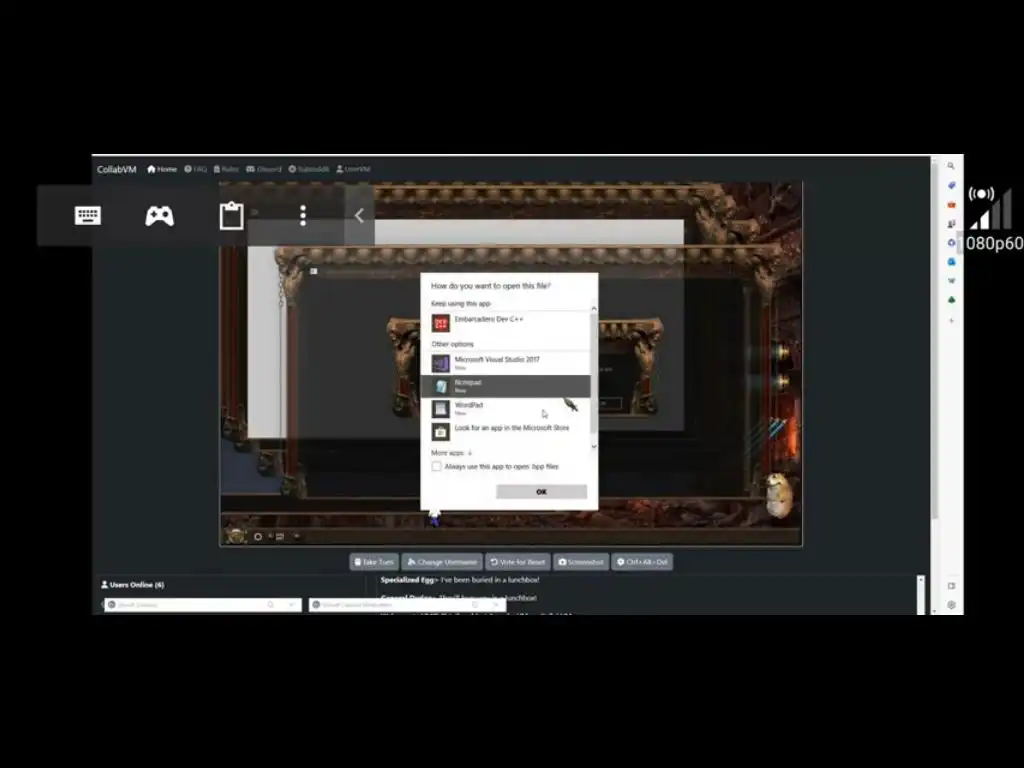Click the Vote for Reset button
This screenshot has height=768, width=1024.
pos(517,562)
